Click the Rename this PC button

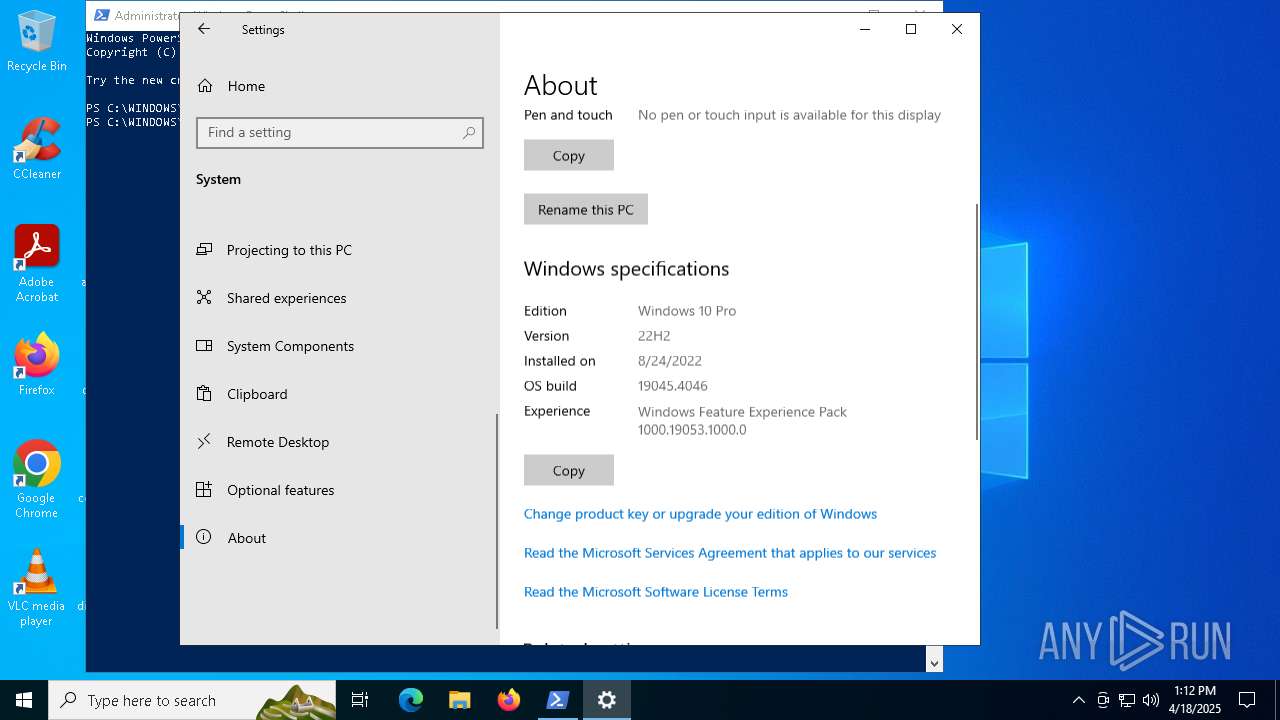[x=586, y=209]
